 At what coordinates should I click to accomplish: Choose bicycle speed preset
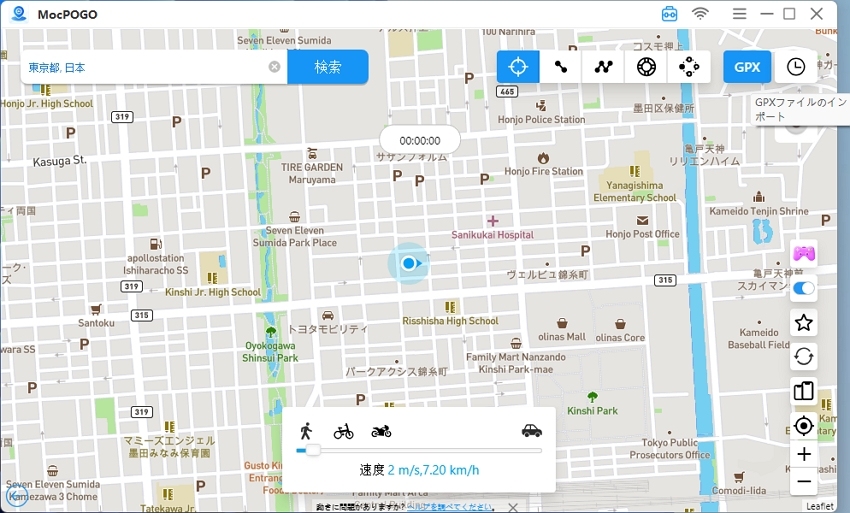(x=343, y=431)
